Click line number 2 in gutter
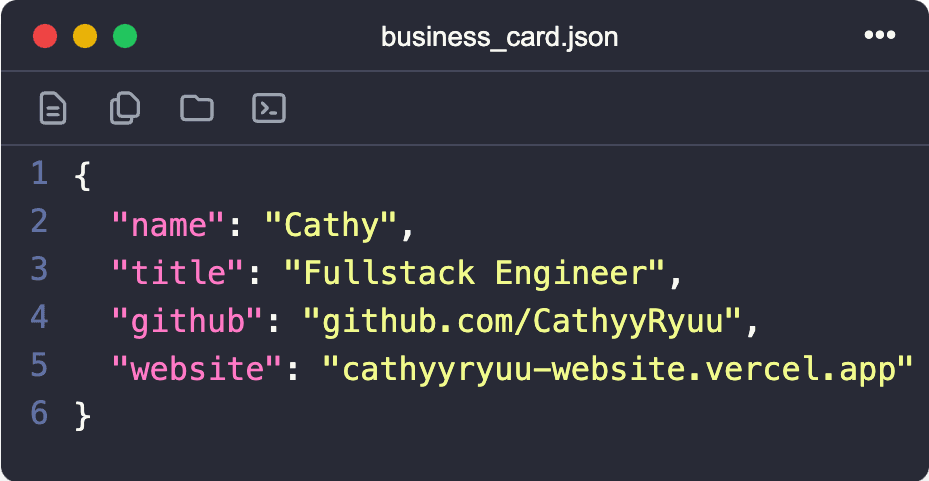Screen dimensions: 929x481 click(39, 221)
